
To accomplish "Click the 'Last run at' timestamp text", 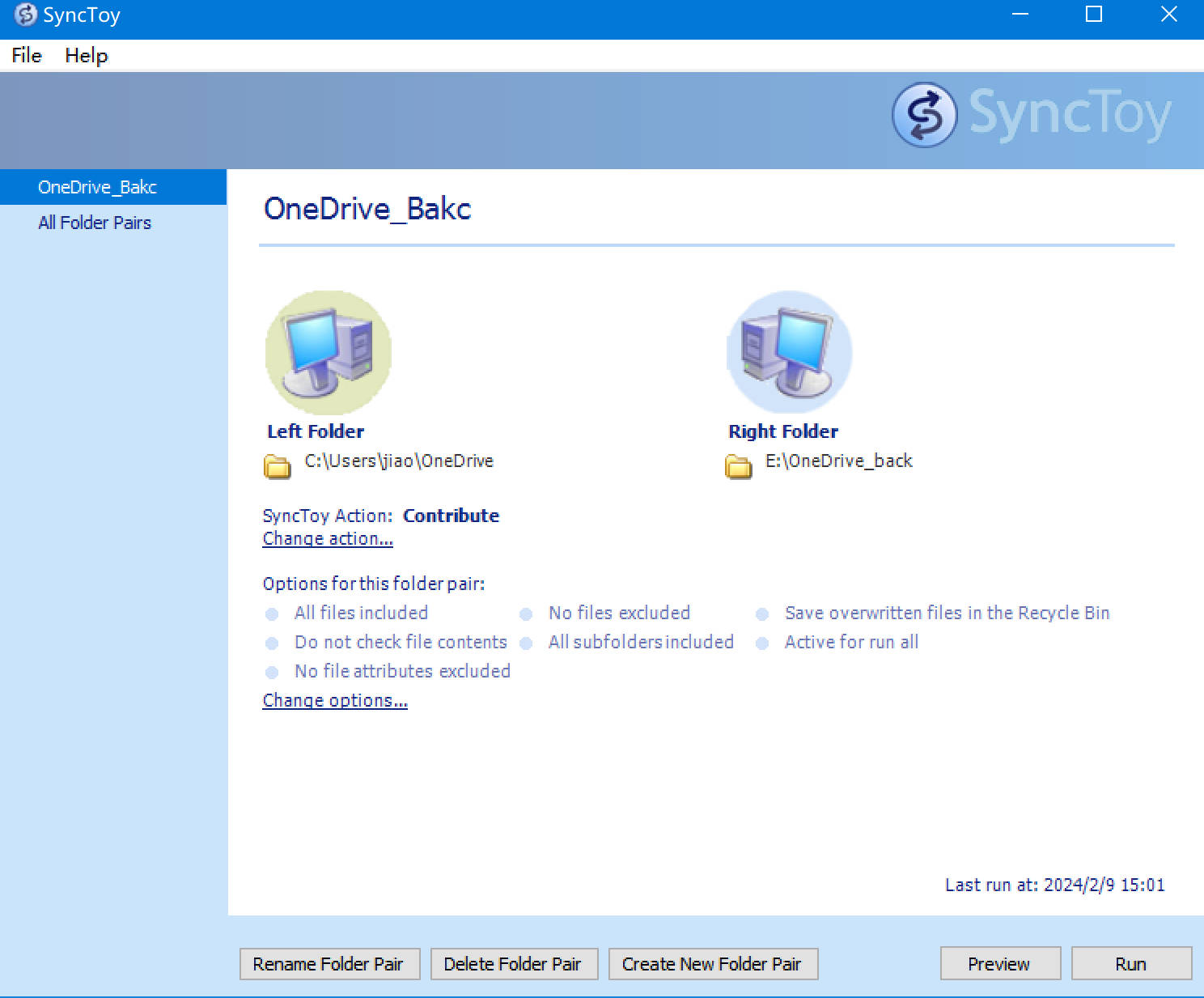I will tap(1054, 885).
